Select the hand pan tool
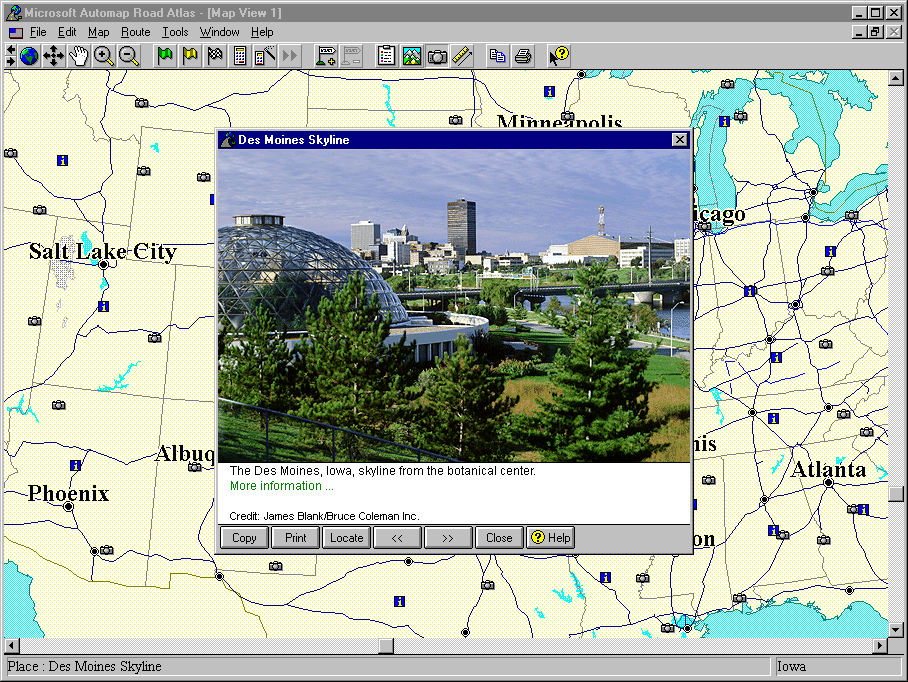This screenshot has height=682, width=908. pyautogui.click(x=78, y=56)
